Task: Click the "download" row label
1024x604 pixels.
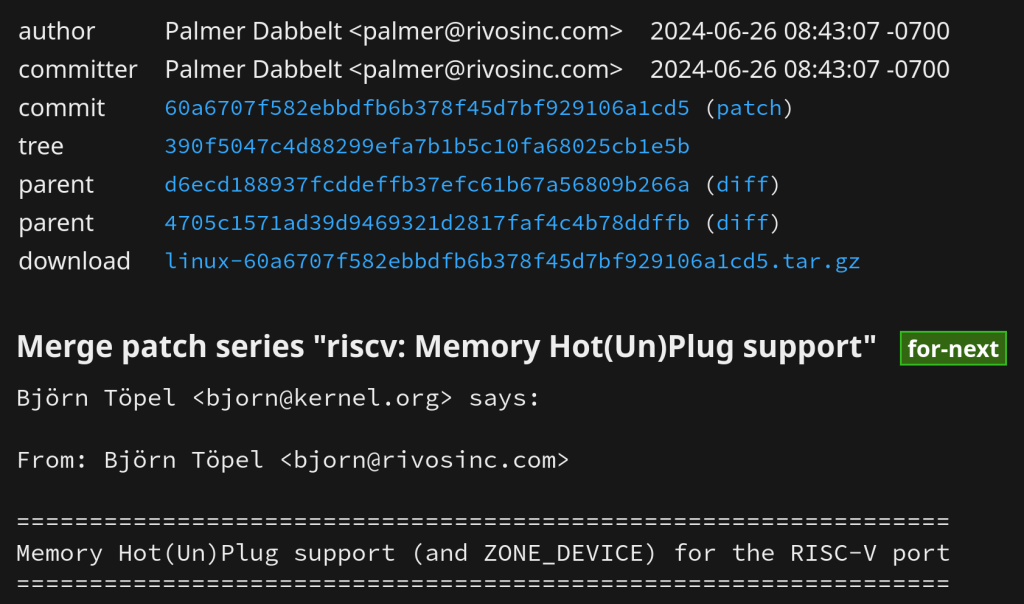Action: click(x=74, y=262)
